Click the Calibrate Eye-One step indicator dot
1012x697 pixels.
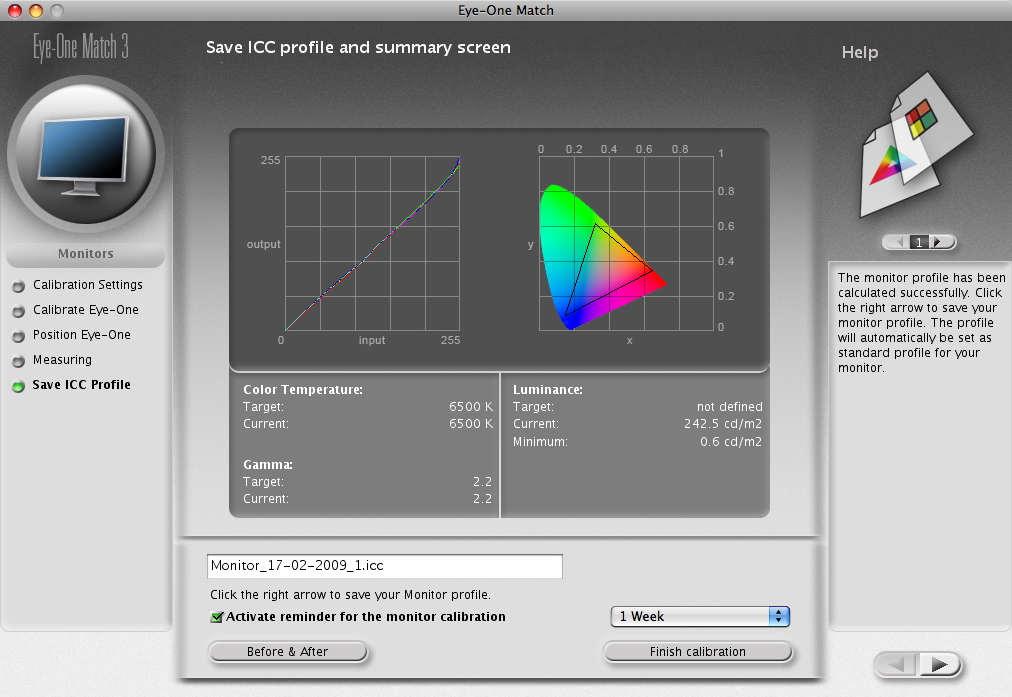tap(19, 310)
